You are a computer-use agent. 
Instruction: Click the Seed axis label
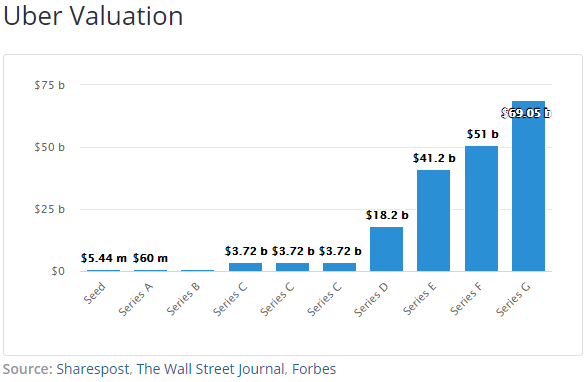tap(94, 293)
